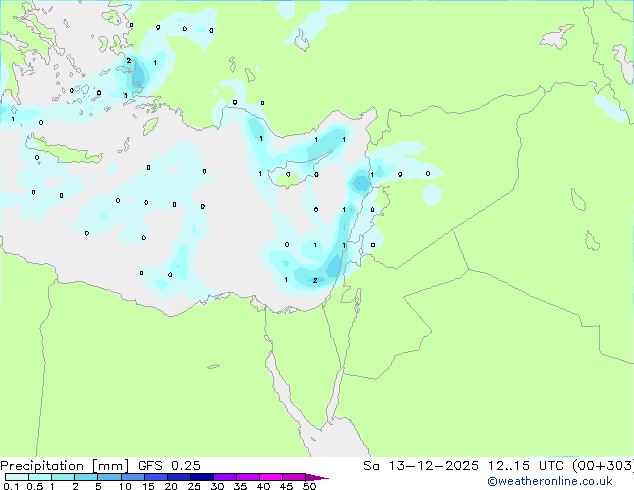Click the '12..15 UTC' time text
Viewport: 634px width, 490px height.
tap(525, 466)
